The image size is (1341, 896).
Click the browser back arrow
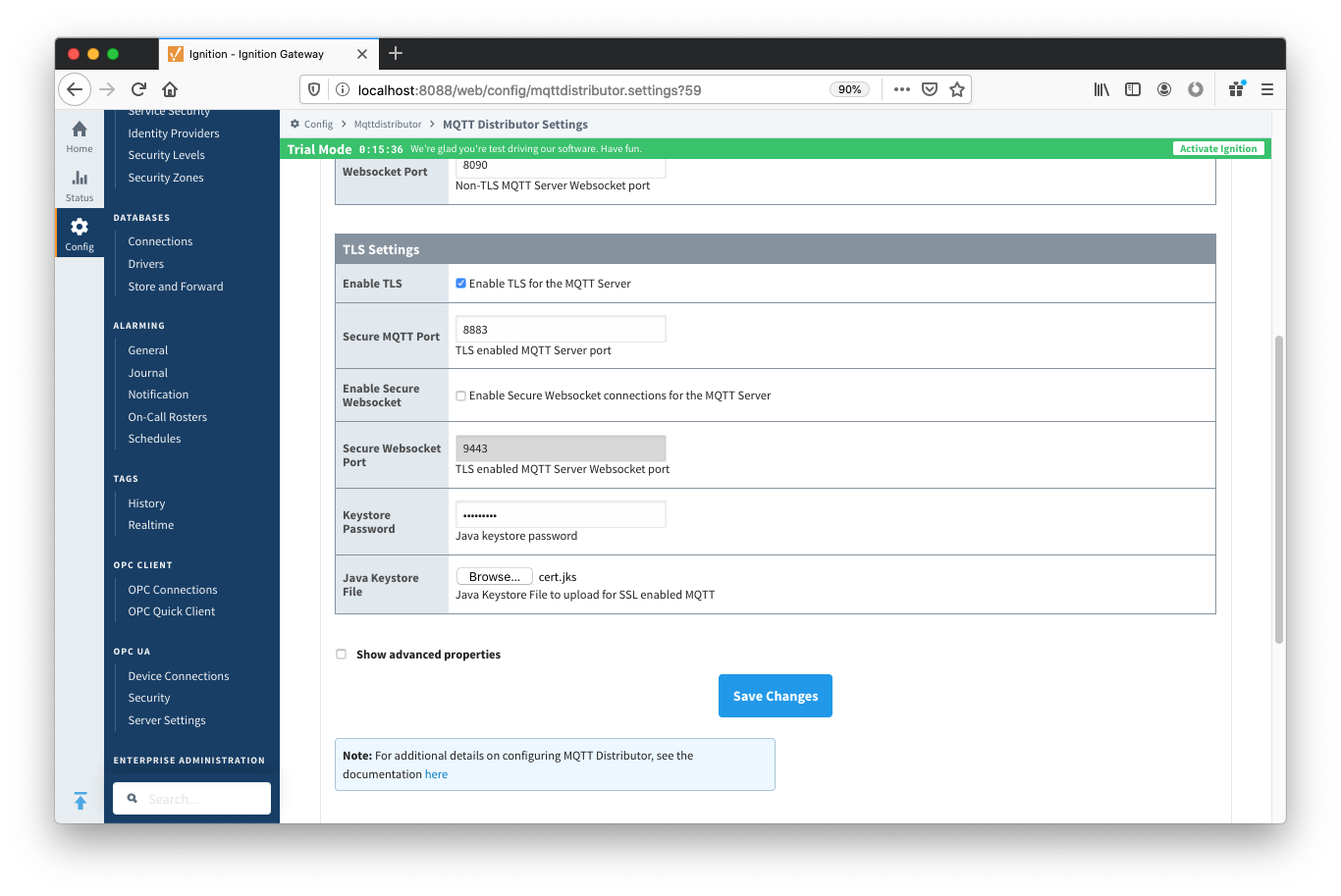tap(75, 89)
